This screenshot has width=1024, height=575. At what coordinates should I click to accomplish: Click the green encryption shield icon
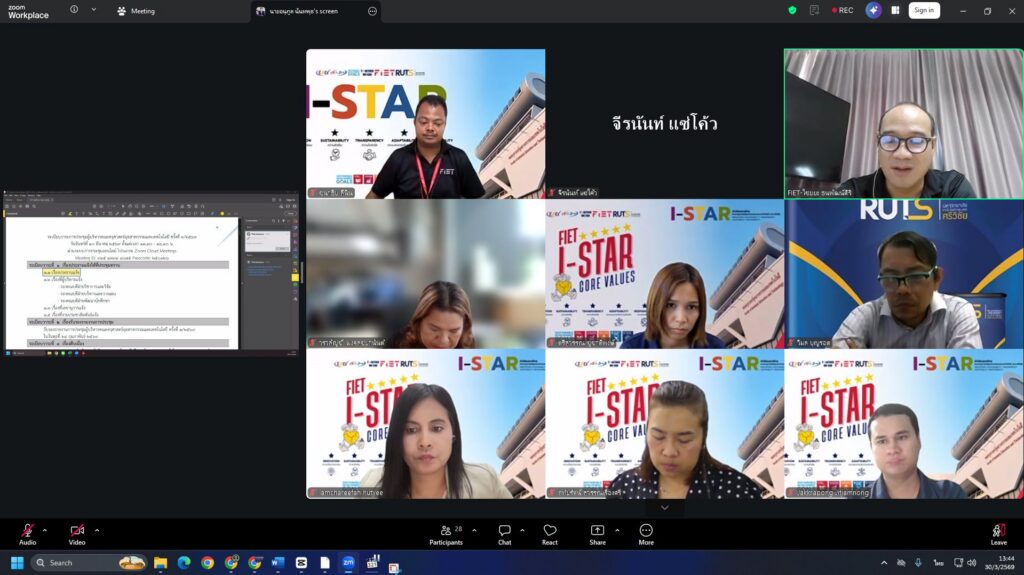pyautogui.click(x=793, y=10)
